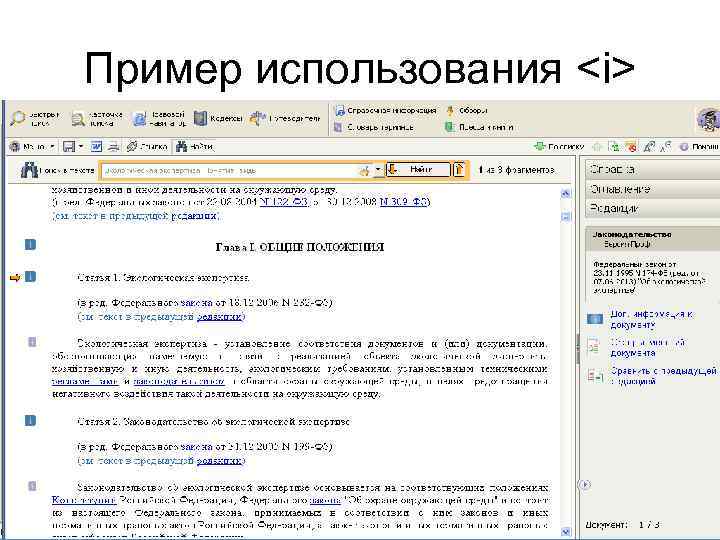The image size is (720, 540).
Task: Click Сравнить с предыдущей редакцией
Action: tap(663, 375)
